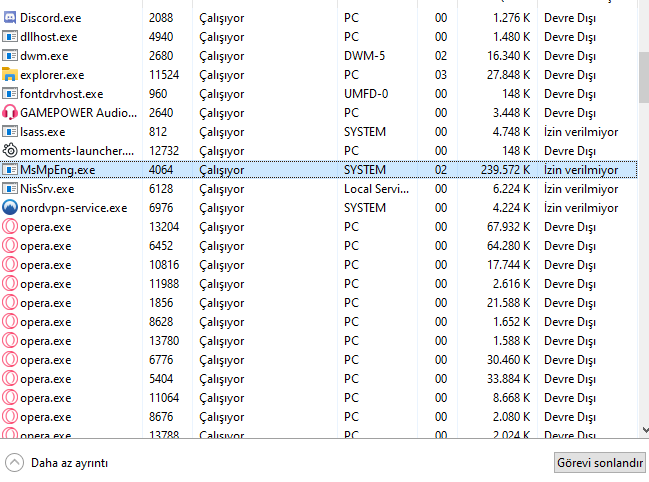Viewport: 649px width, 482px height.
Task: Select the MsMpEng.exe process name
Action: [58, 170]
